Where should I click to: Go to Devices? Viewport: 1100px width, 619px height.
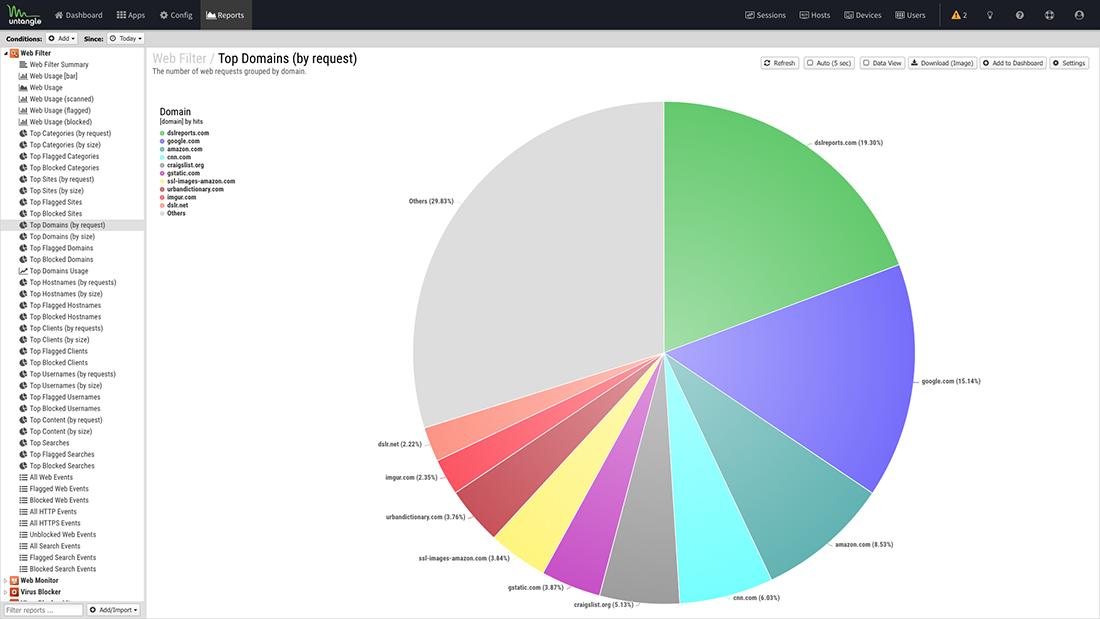pyautogui.click(x=863, y=15)
